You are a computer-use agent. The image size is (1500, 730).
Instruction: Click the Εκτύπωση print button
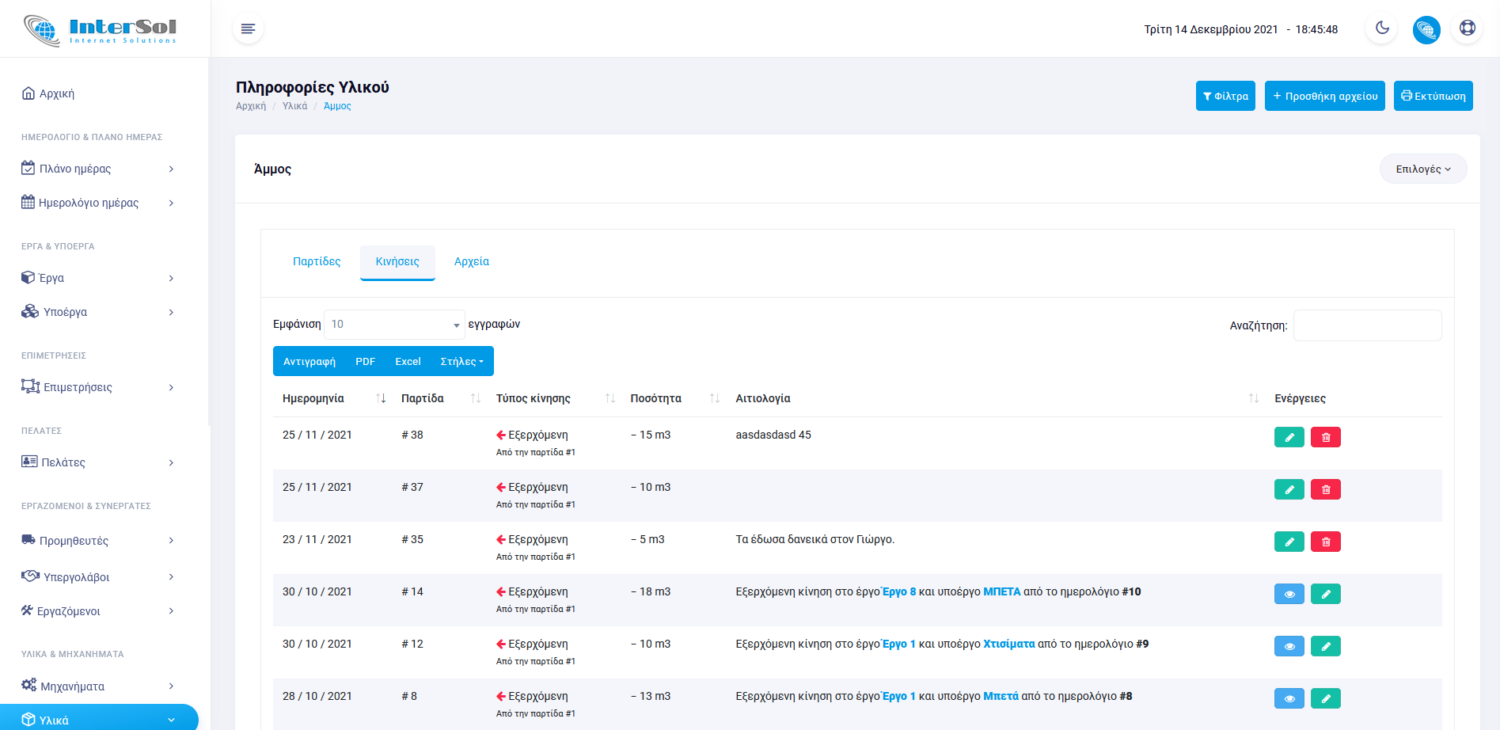pos(1433,96)
